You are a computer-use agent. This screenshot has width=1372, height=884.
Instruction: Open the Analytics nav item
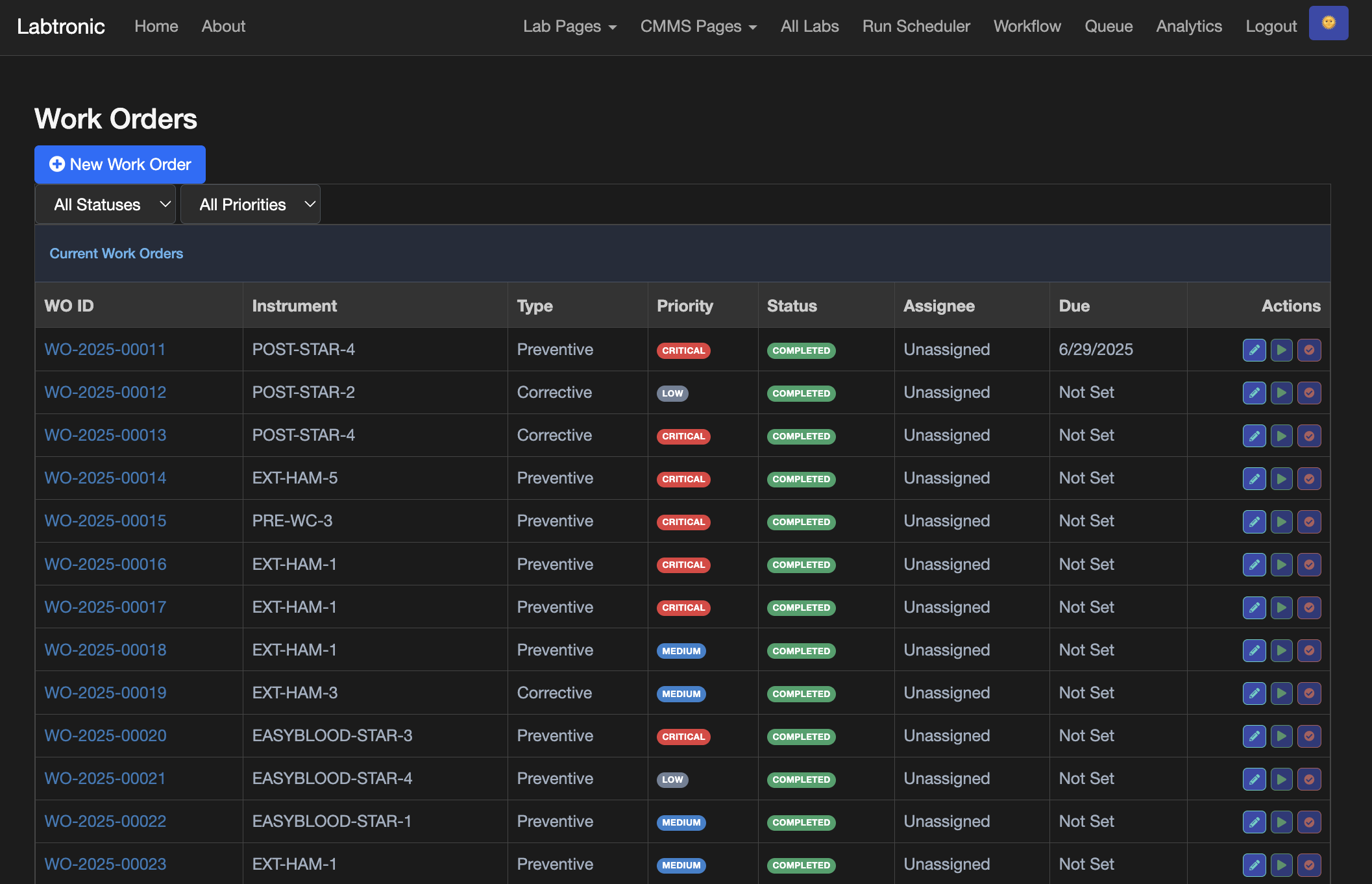(1188, 27)
